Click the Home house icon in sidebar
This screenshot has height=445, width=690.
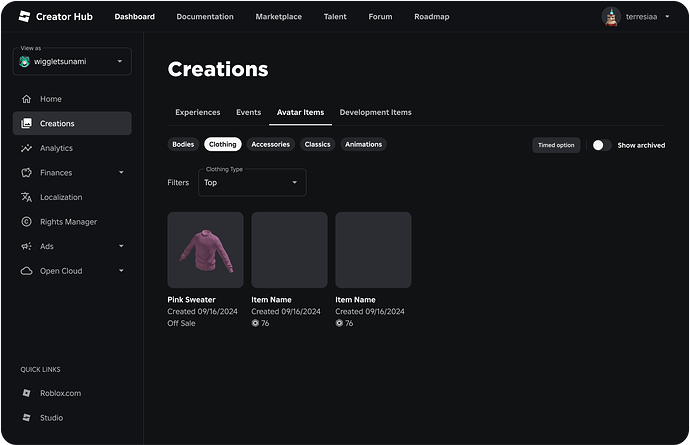click(26, 99)
